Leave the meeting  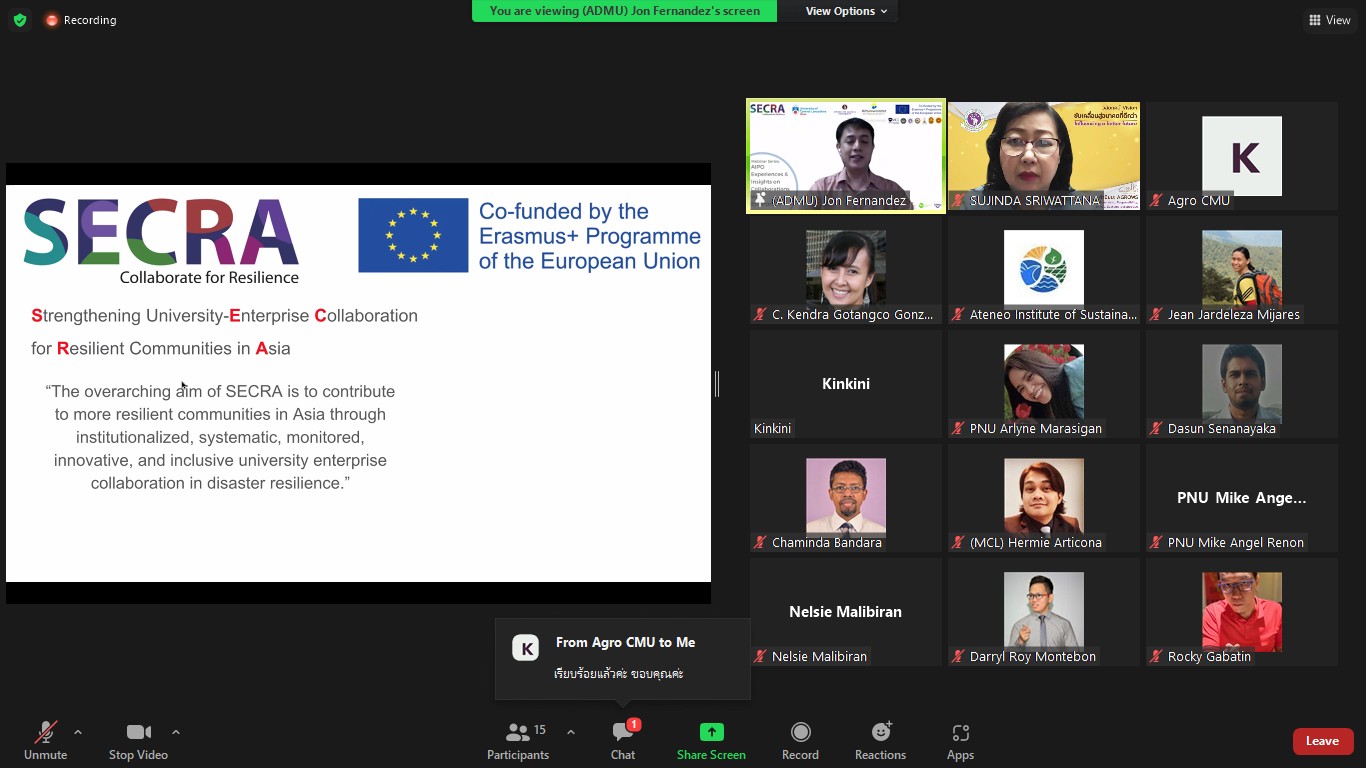(x=1322, y=741)
